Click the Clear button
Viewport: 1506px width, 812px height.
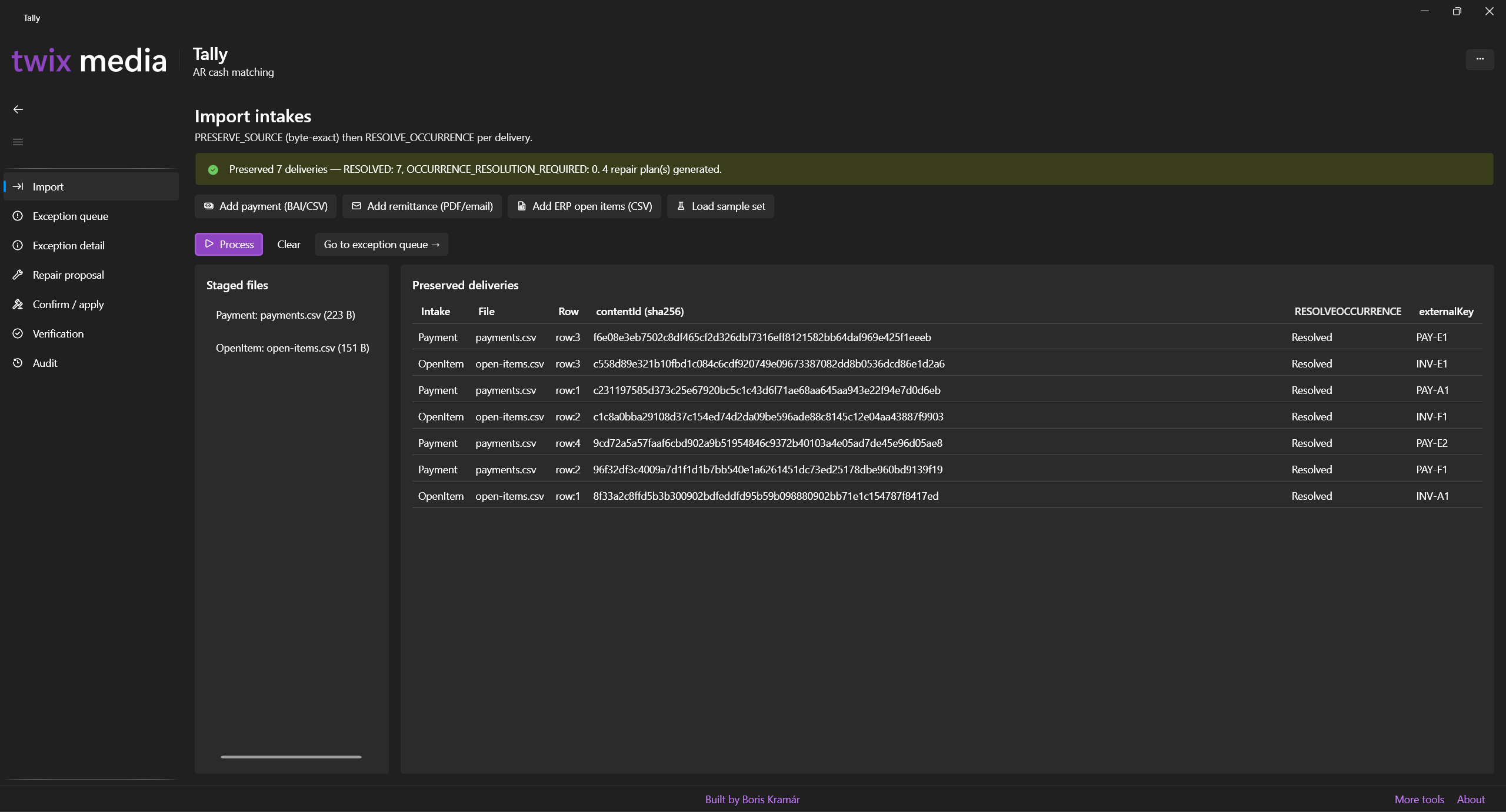coord(289,245)
